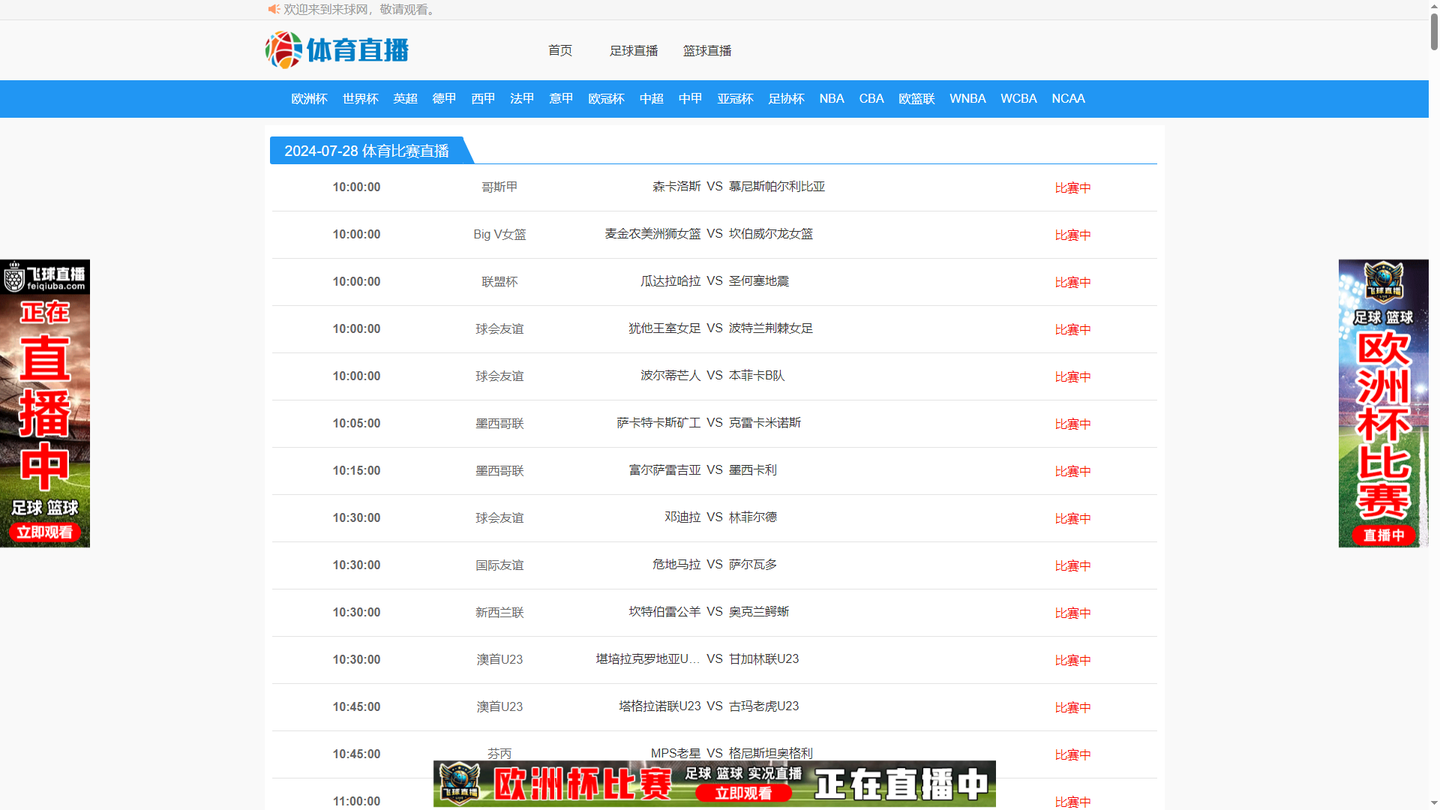Screen dimensions: 1440x810
Task: Open 比赛中 for 森卡洛斯 match
Action: (x=1072, y=188)
